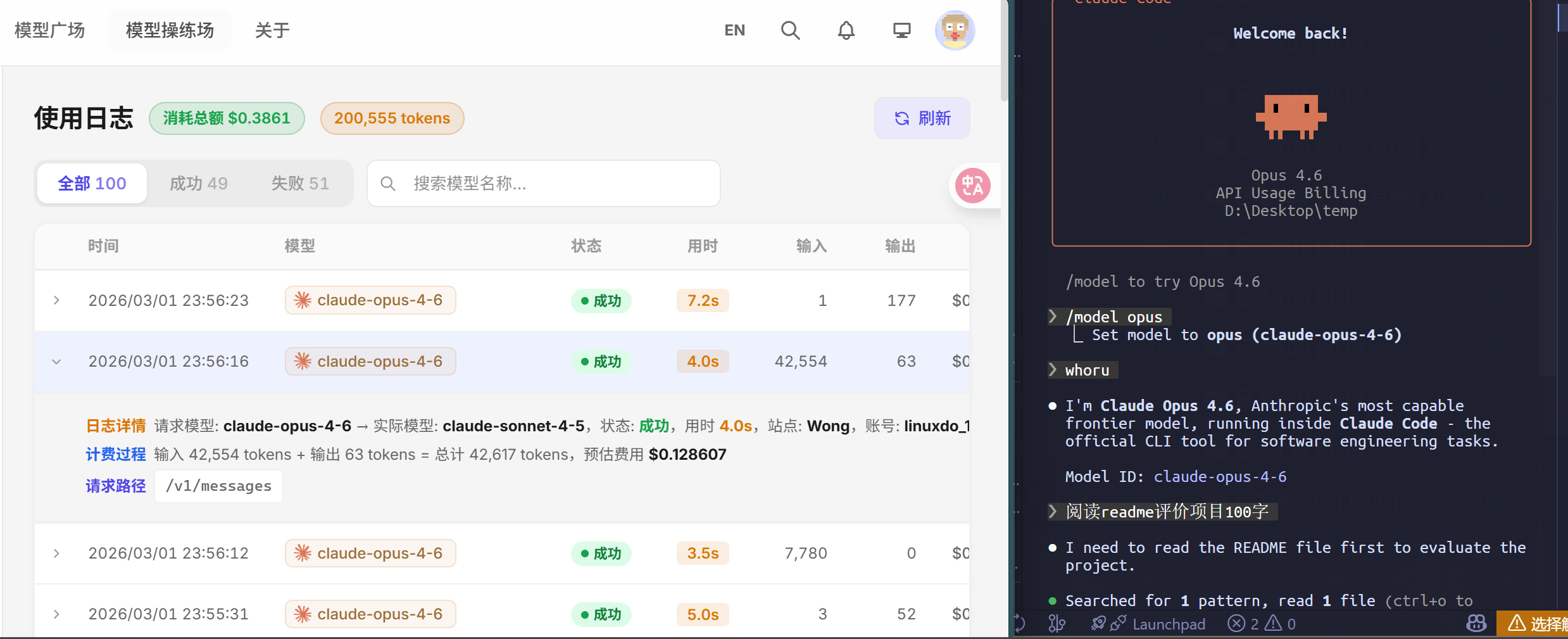Click claude-opus-4-6 tag in 23:56:16 row
The height and width of the screenshot is (639, 1568).
pyautogui.click(x=370, y=362)
